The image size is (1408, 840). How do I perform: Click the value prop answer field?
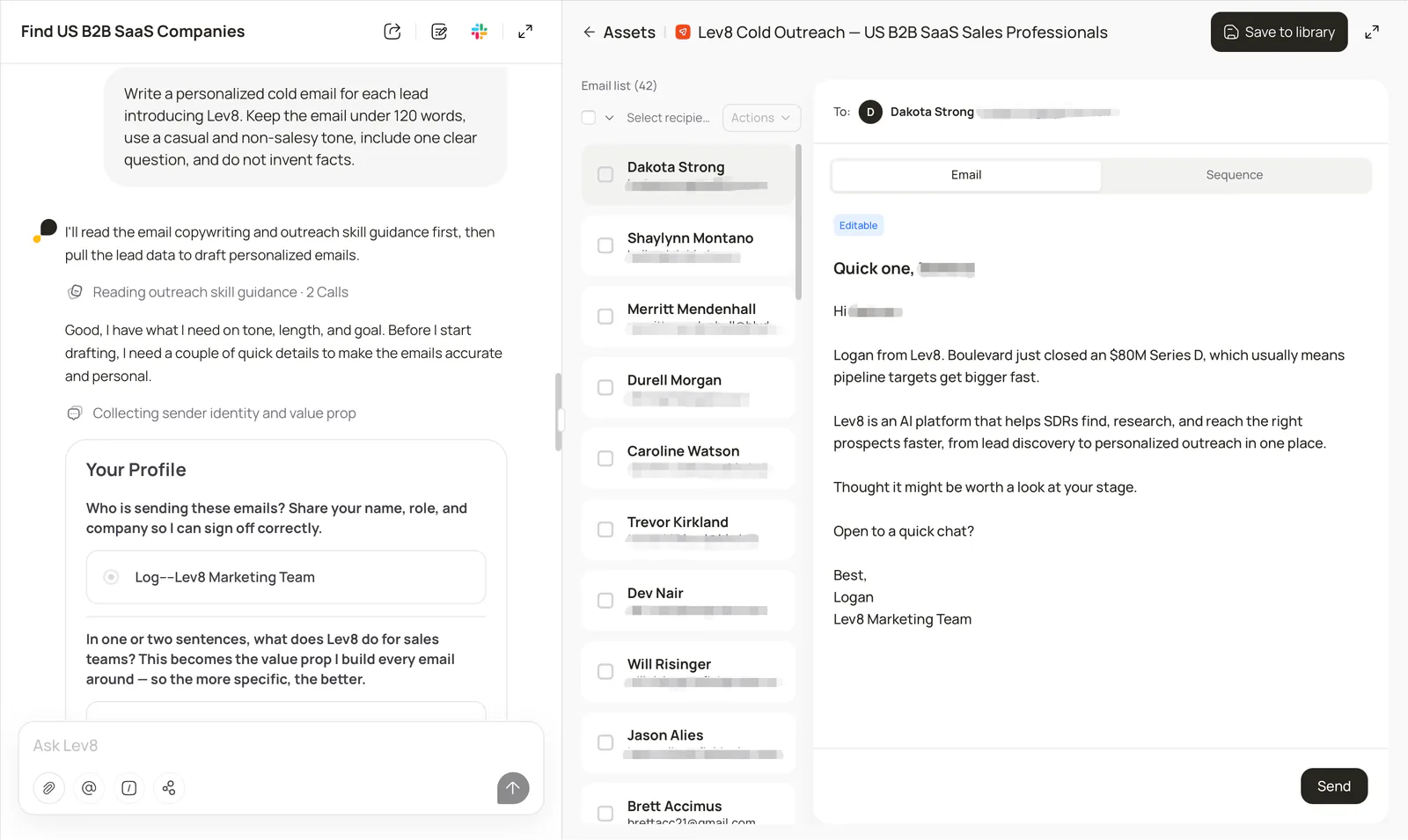point(286,712)
